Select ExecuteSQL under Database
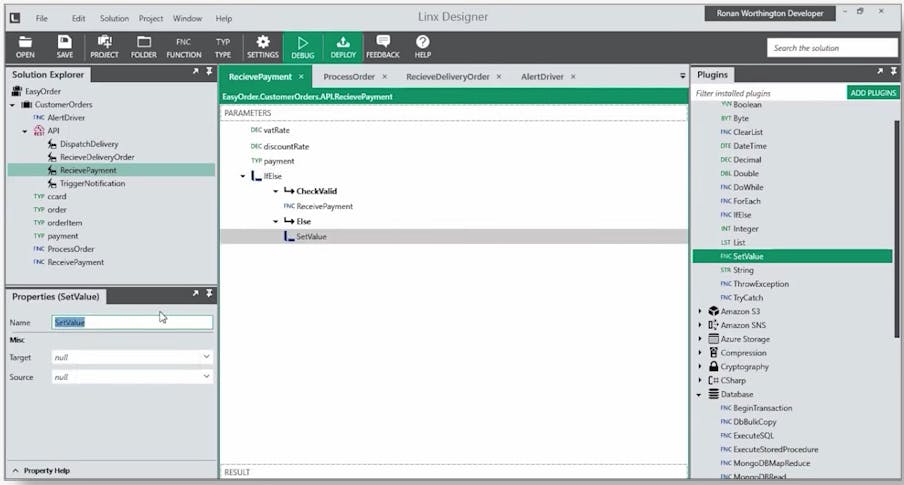Screen dimensions: 904x485 pyautogui.click(x=754, y=435)
